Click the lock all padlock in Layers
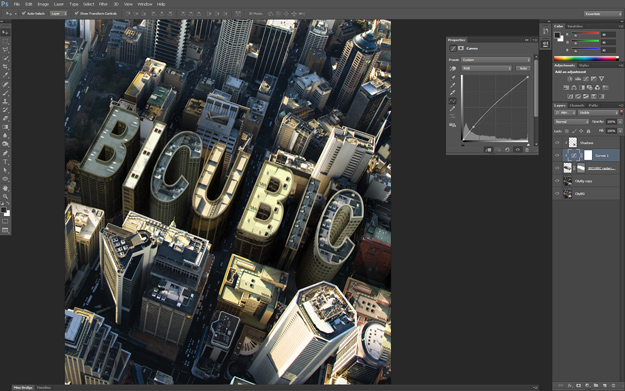 588,131
